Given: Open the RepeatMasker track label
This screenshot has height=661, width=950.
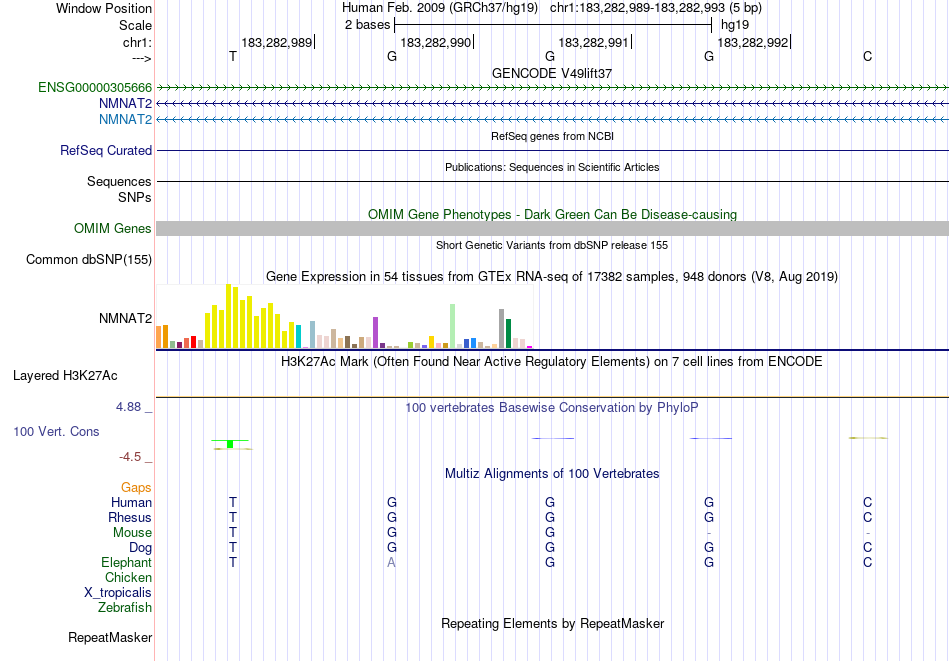Looking at the screenshot, I should point(110,637).
